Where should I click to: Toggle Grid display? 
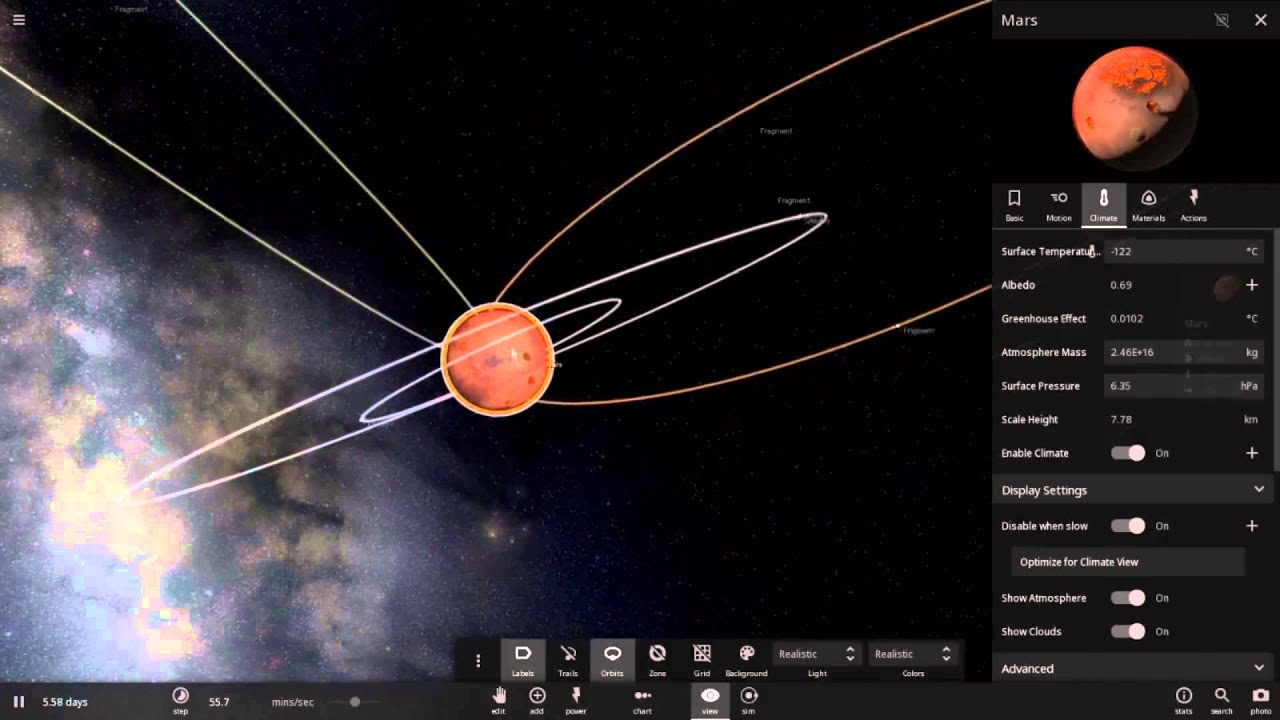pos(702,660)
